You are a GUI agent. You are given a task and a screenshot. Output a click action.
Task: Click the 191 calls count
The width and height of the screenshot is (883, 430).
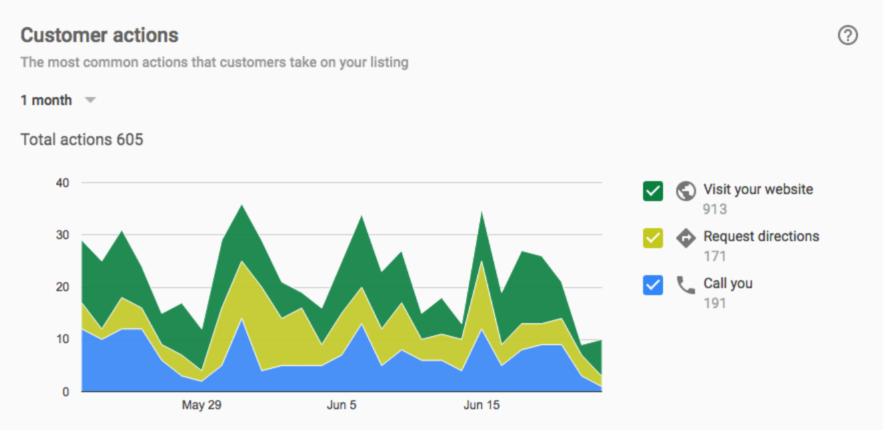click(714, 303)
